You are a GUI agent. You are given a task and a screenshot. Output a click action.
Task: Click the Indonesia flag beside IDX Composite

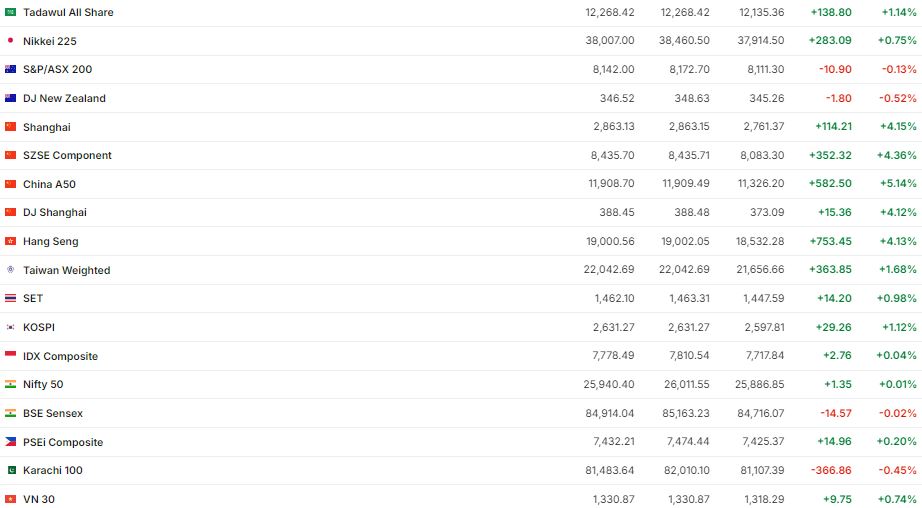point(10,356)
